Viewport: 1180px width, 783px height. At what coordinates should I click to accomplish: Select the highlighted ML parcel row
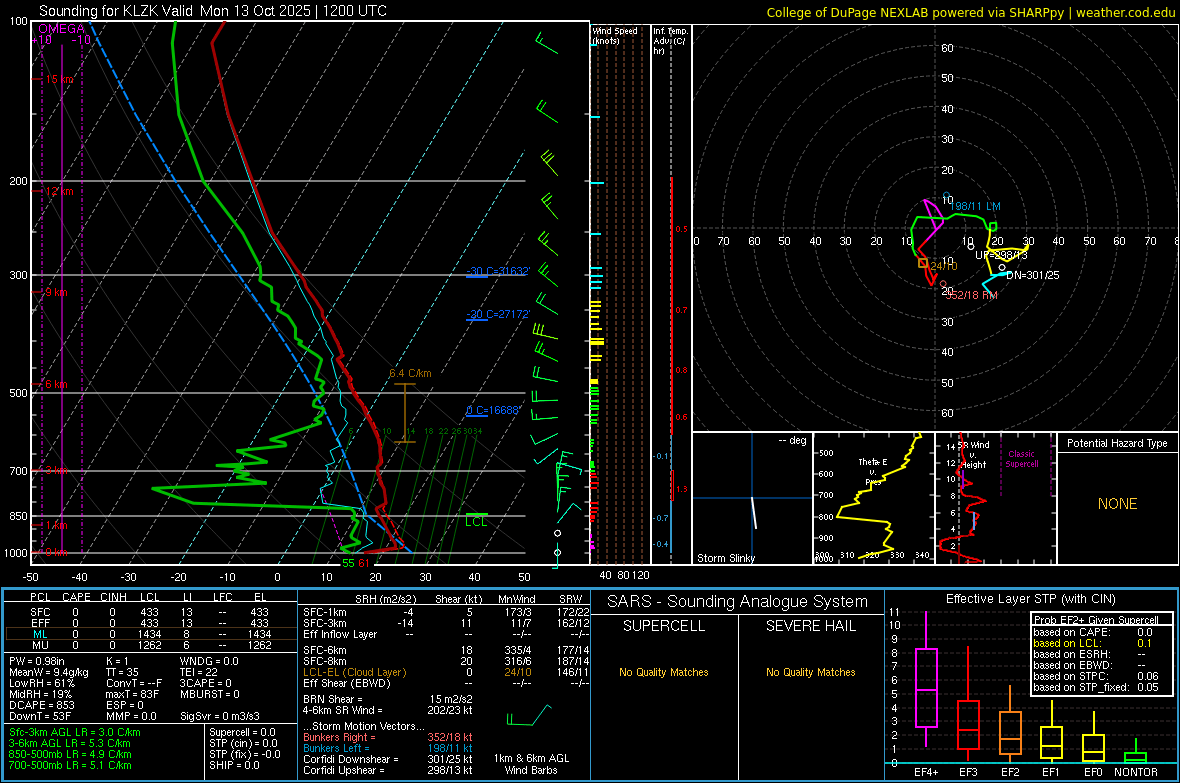[151, 634]
